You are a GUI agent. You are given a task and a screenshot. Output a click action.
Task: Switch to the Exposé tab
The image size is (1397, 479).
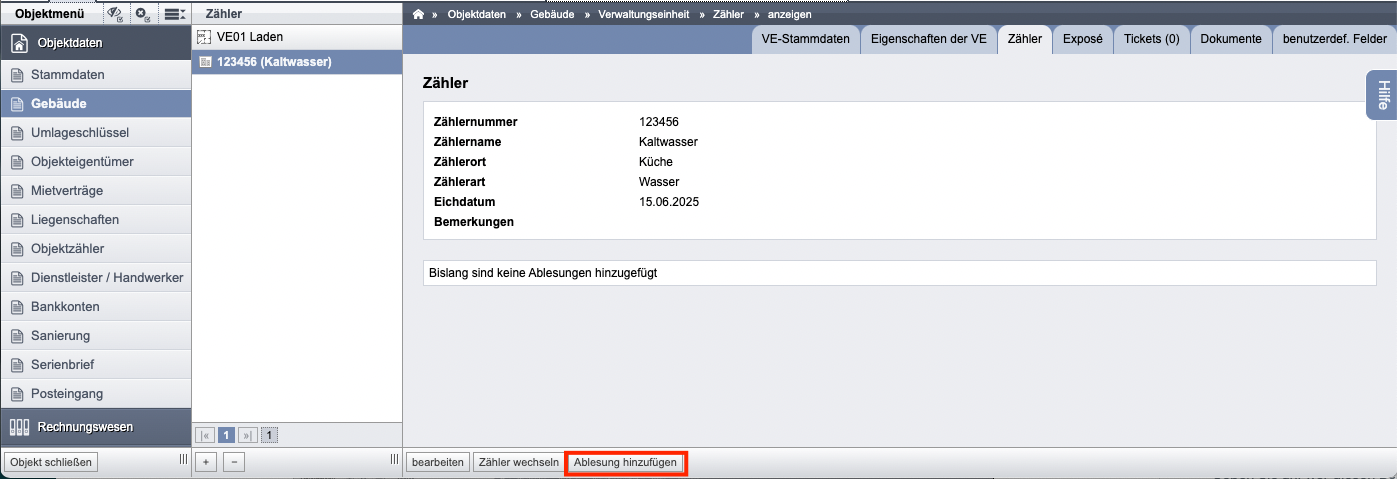pos(1082,39)
